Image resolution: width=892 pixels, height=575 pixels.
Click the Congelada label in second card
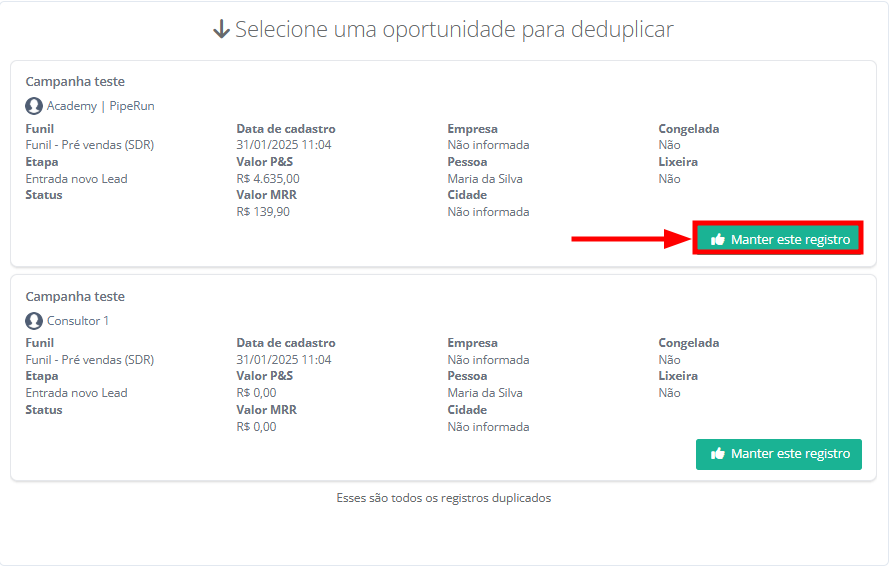(x=688, y=343)
